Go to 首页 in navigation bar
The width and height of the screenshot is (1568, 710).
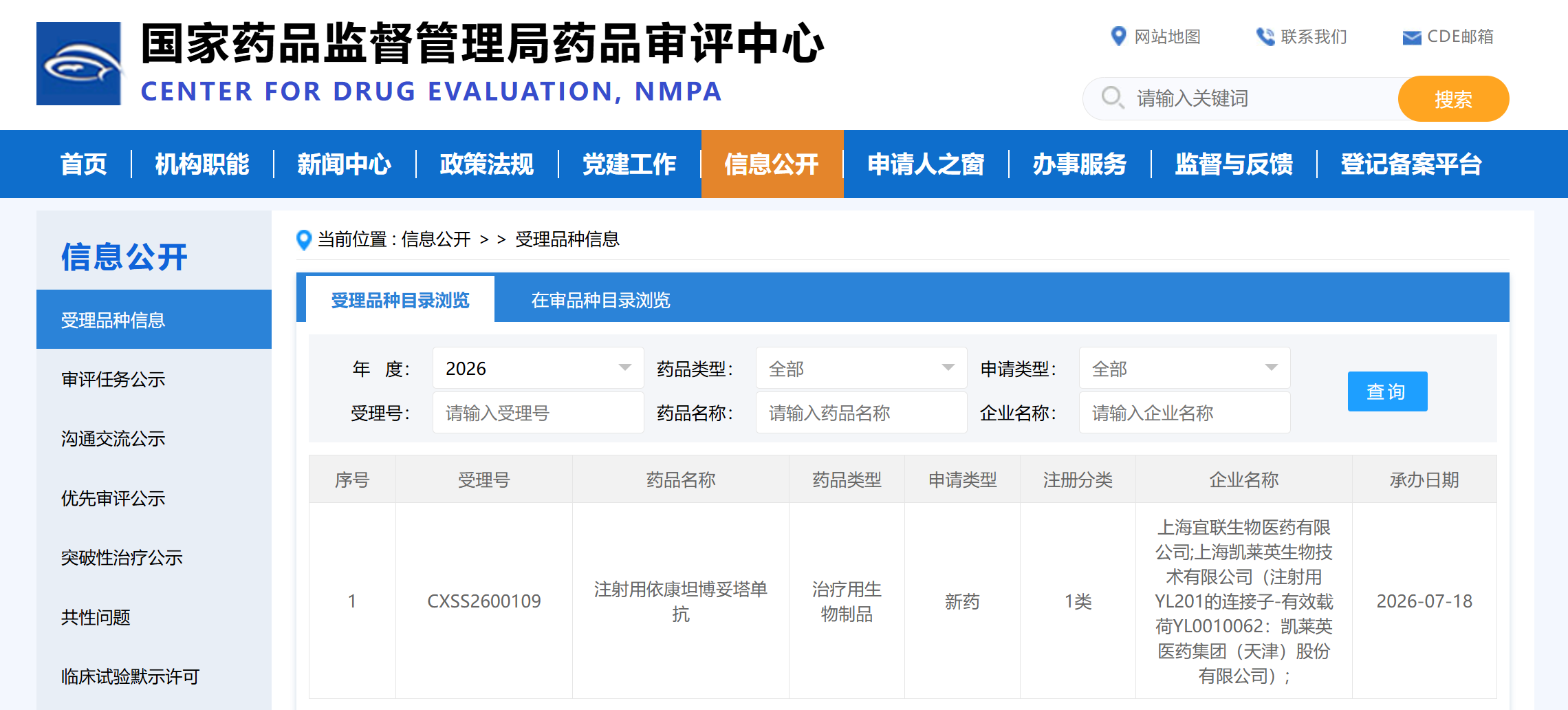tap(83, 164)
